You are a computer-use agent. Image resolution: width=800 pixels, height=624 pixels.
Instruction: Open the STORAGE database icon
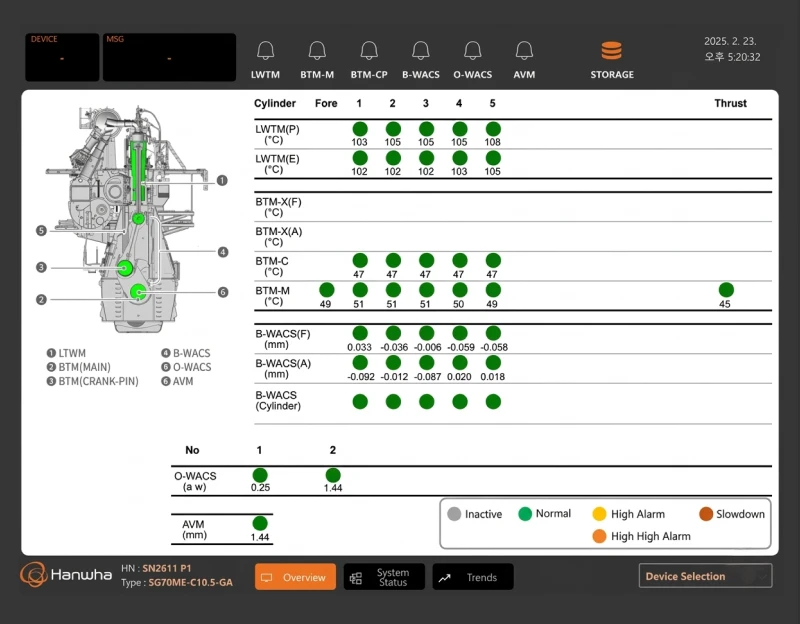(x=611, y=51)
